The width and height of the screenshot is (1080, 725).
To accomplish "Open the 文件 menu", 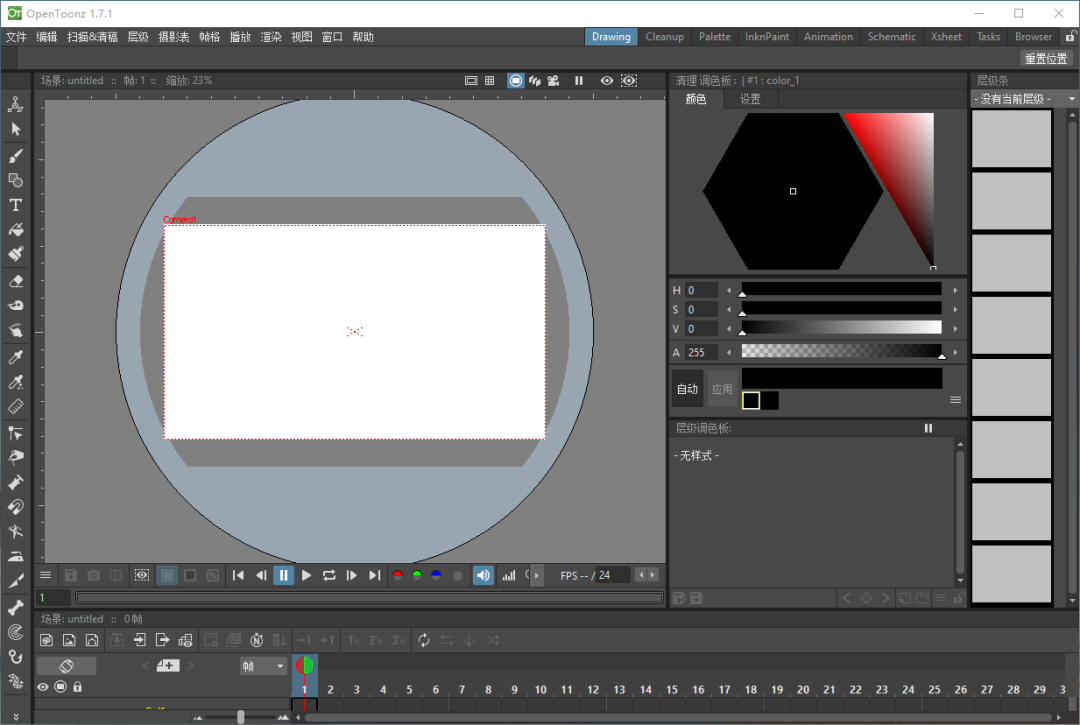I will (16, 36).
